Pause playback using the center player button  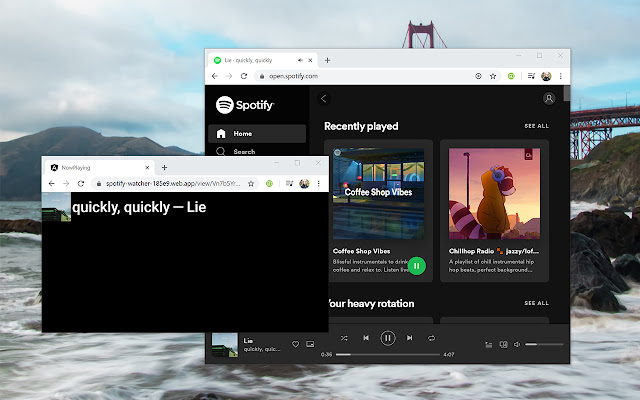388,338
